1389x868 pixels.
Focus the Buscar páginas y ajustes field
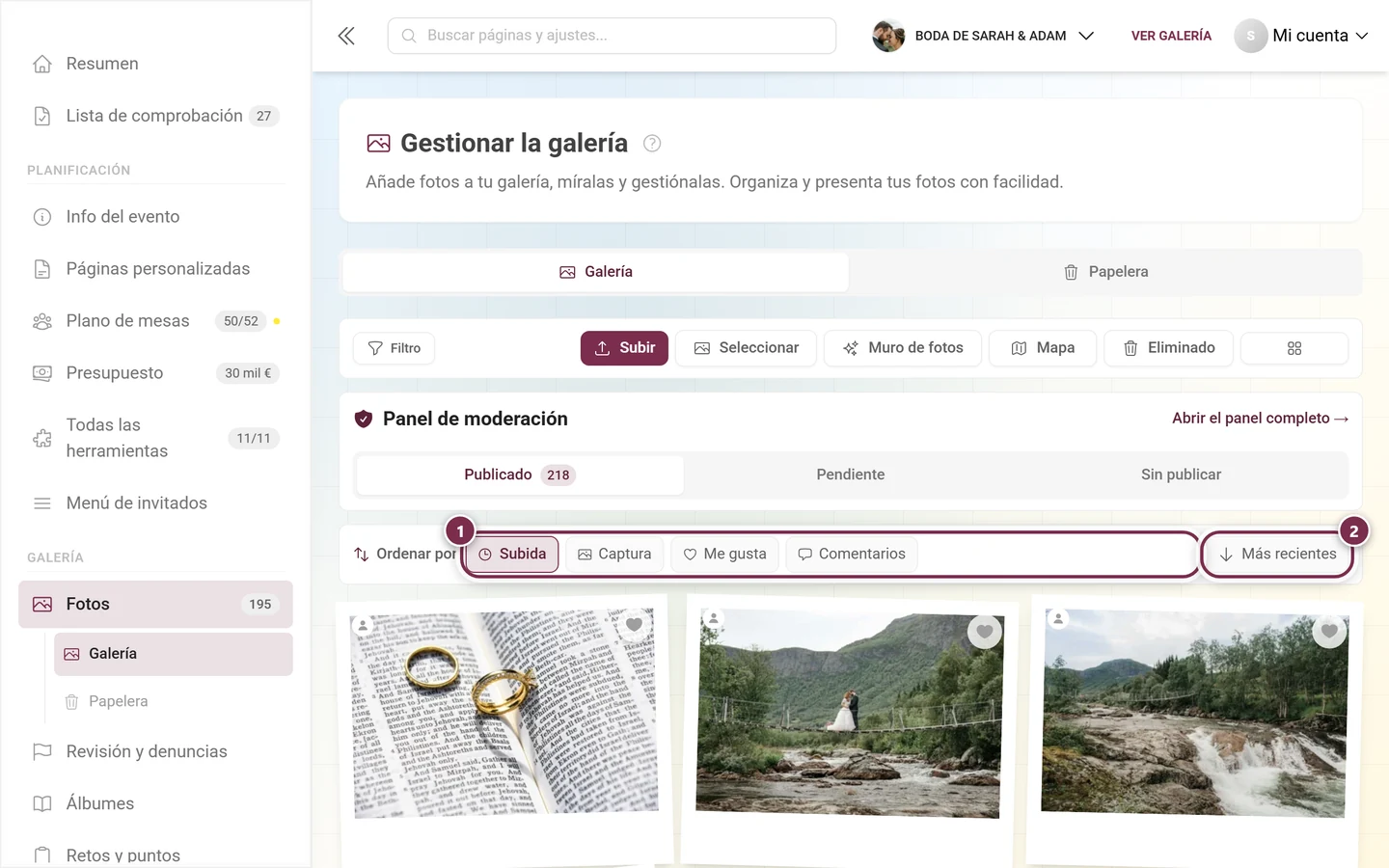point(612,36)
